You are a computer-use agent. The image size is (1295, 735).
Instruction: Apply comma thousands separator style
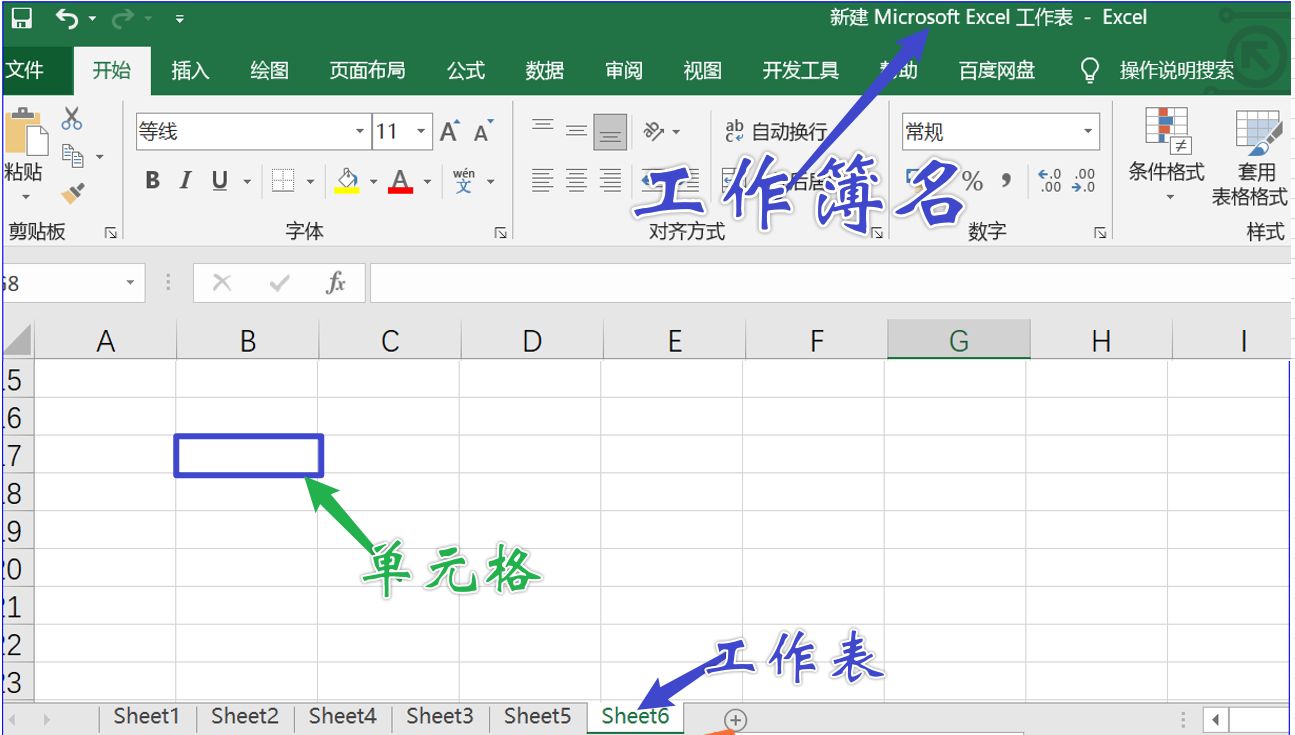coord(1006,181)
